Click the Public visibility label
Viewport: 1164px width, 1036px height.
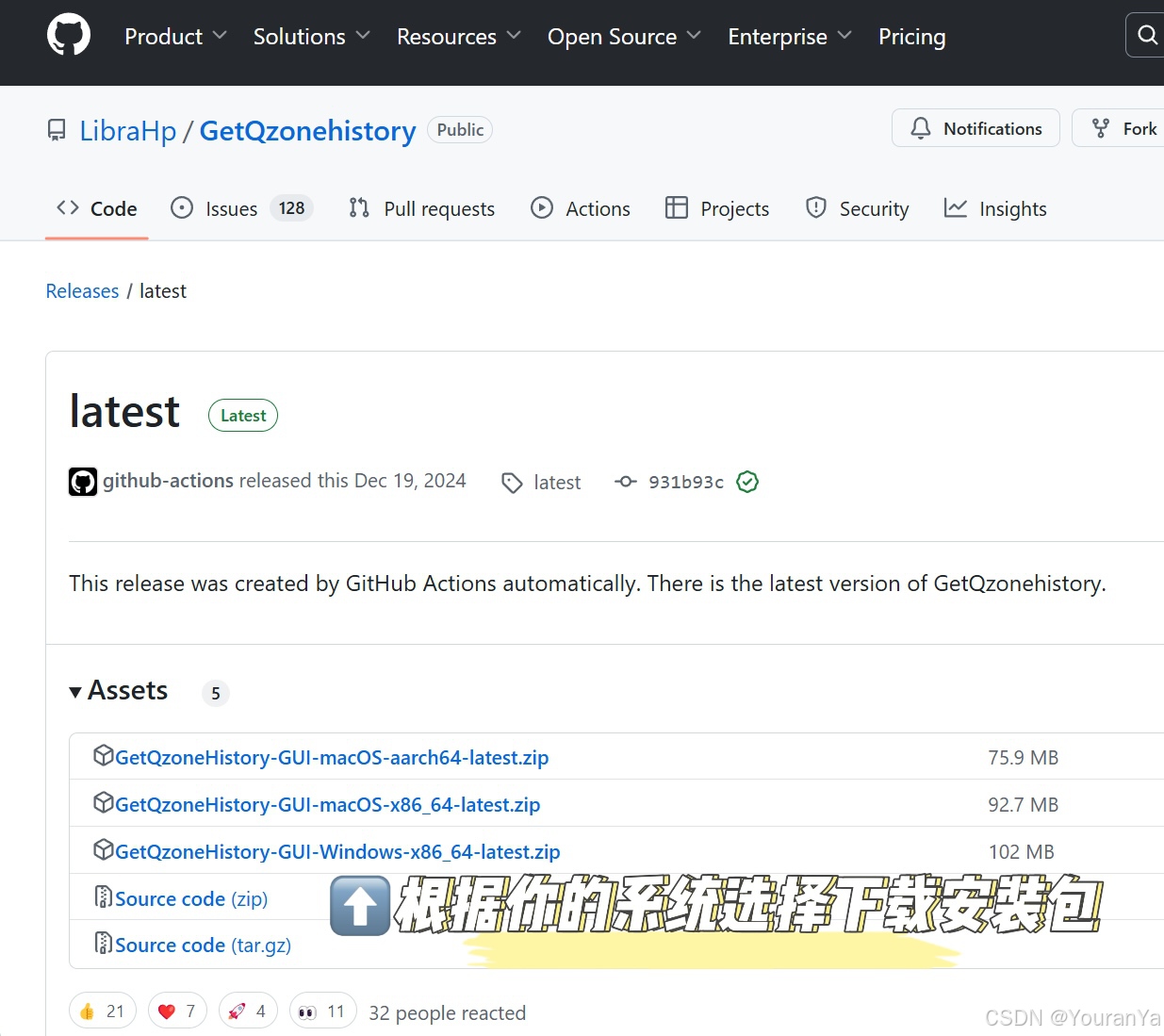click(460, 130)
